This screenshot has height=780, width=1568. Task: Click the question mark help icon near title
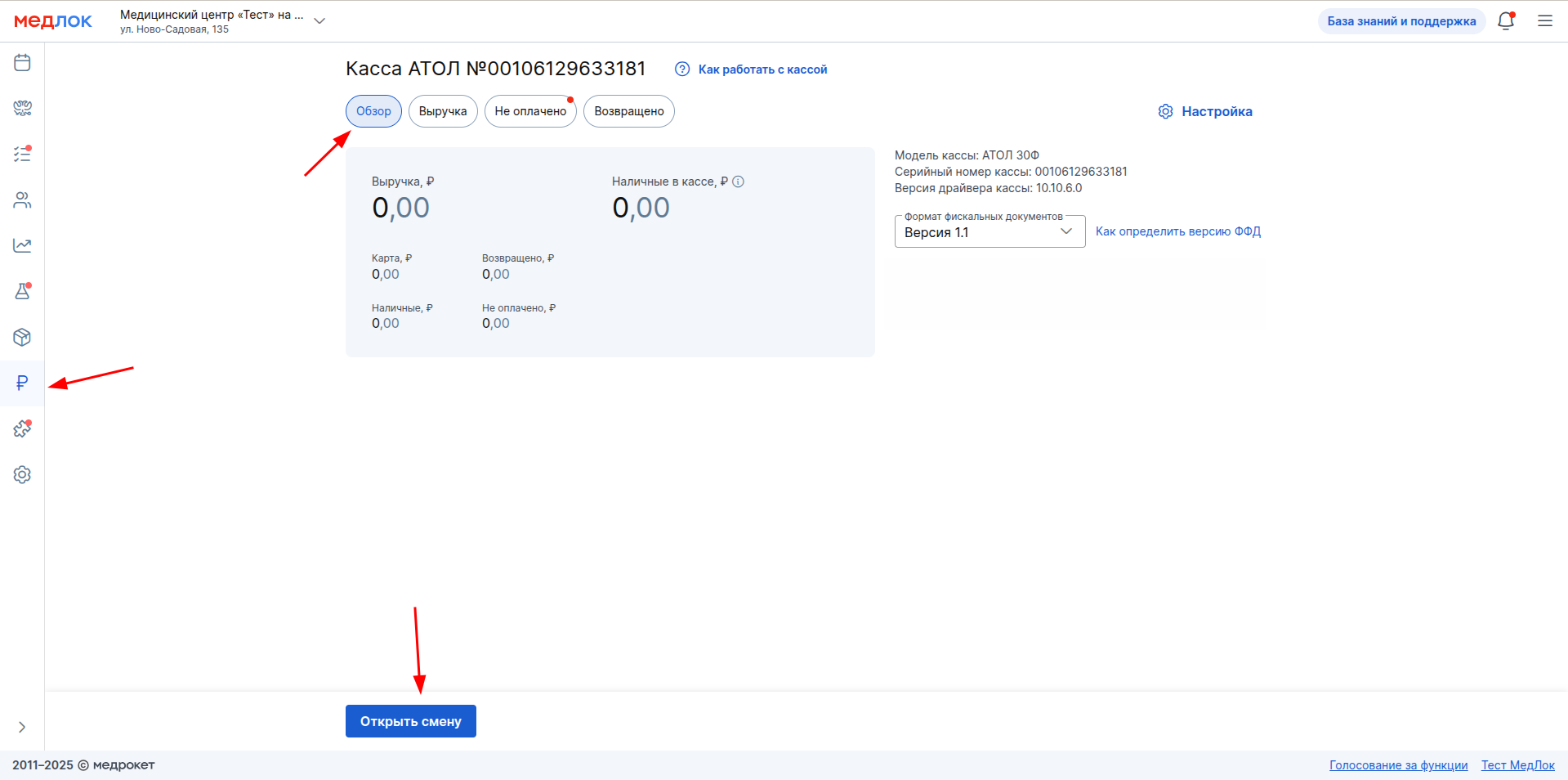click(682, 69)
